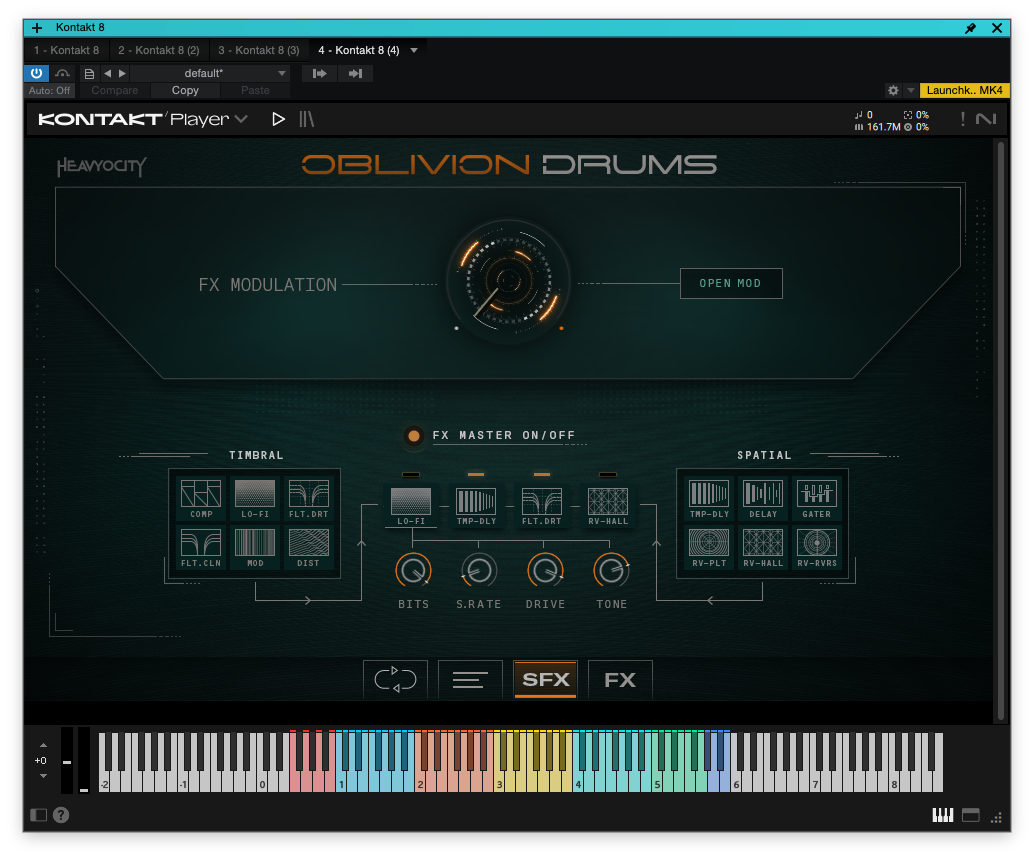Click the OPEN MOD button
Image resolution: width=1034 pixels, height=859 pixels.
pyautogui.click(x=731, y=283)
